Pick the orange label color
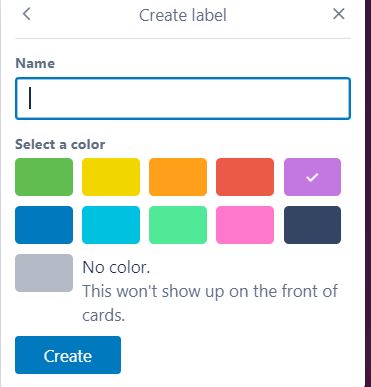This screenshot has width=371, height=387. click(x=178, y=177)
